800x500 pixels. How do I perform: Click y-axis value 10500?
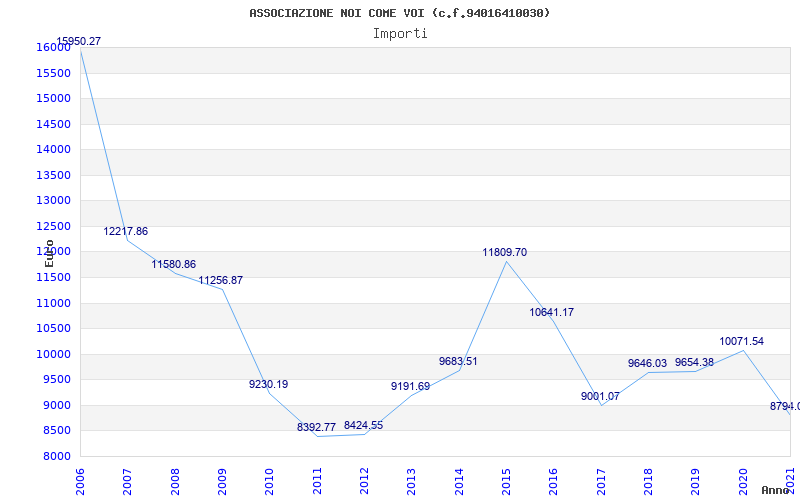pos(53,329)
